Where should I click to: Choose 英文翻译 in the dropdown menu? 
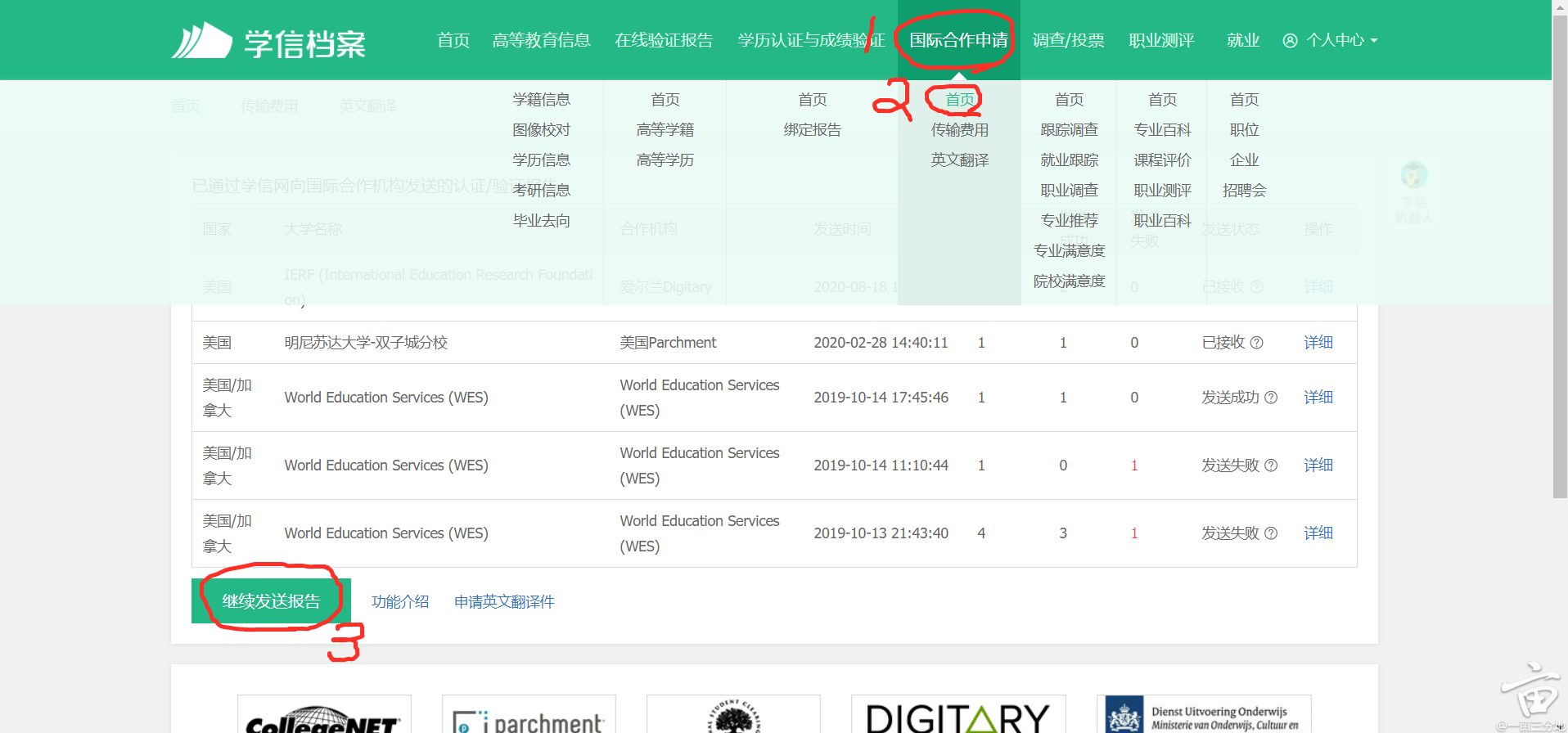pos(959,160)
